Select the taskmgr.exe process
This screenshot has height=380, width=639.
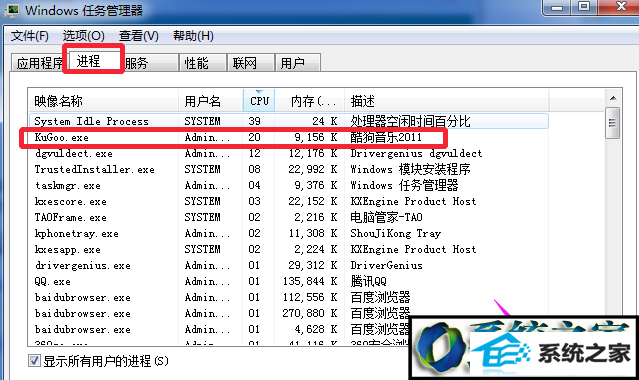289,186
